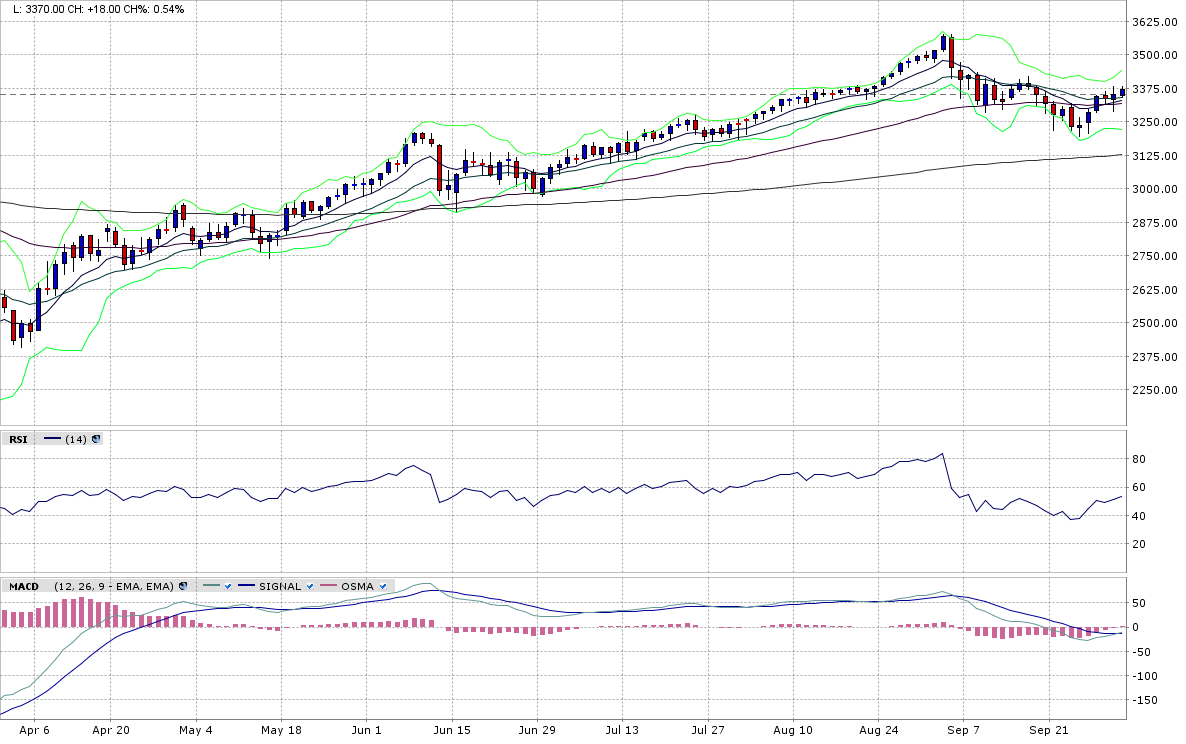Click the Aug 10 date label

pyautogui.click(x=793, y=730)
